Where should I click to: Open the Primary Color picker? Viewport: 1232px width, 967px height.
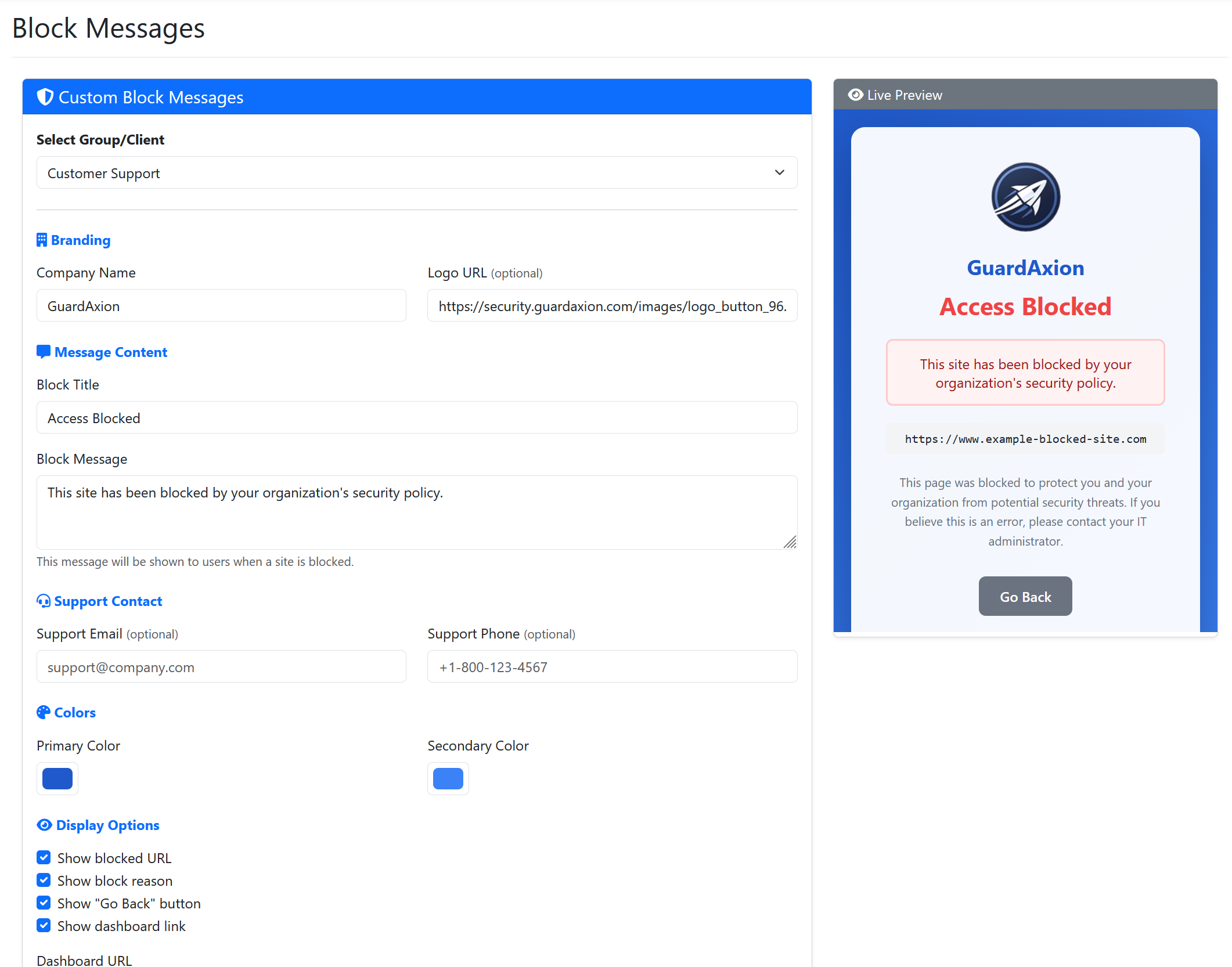57,778
